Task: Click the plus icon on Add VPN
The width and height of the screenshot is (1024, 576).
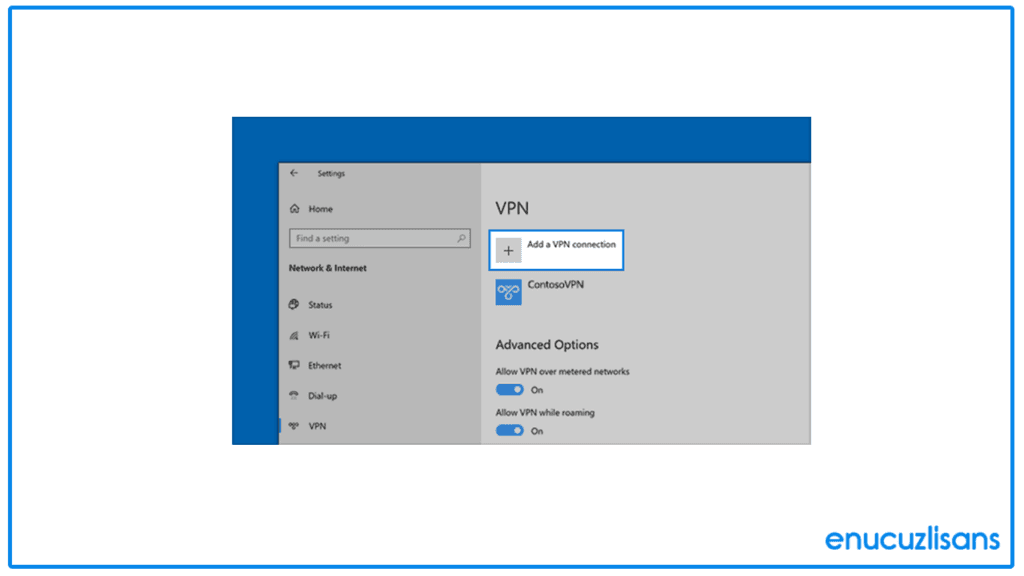Action: click(509, 249)
